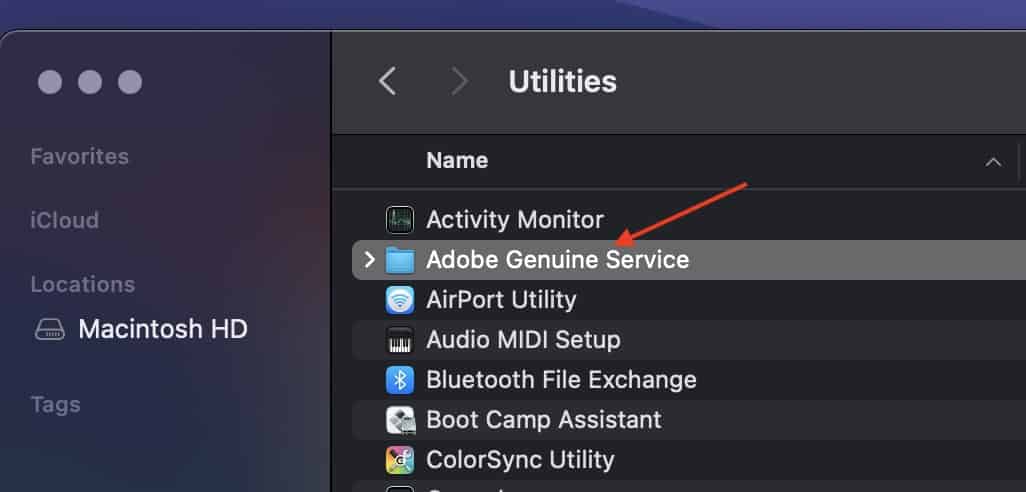Viewport: 1026px width, 492px height.
Task: Click the Adobe Genuine Service folder icon
Action: click(x=400, y=260)
